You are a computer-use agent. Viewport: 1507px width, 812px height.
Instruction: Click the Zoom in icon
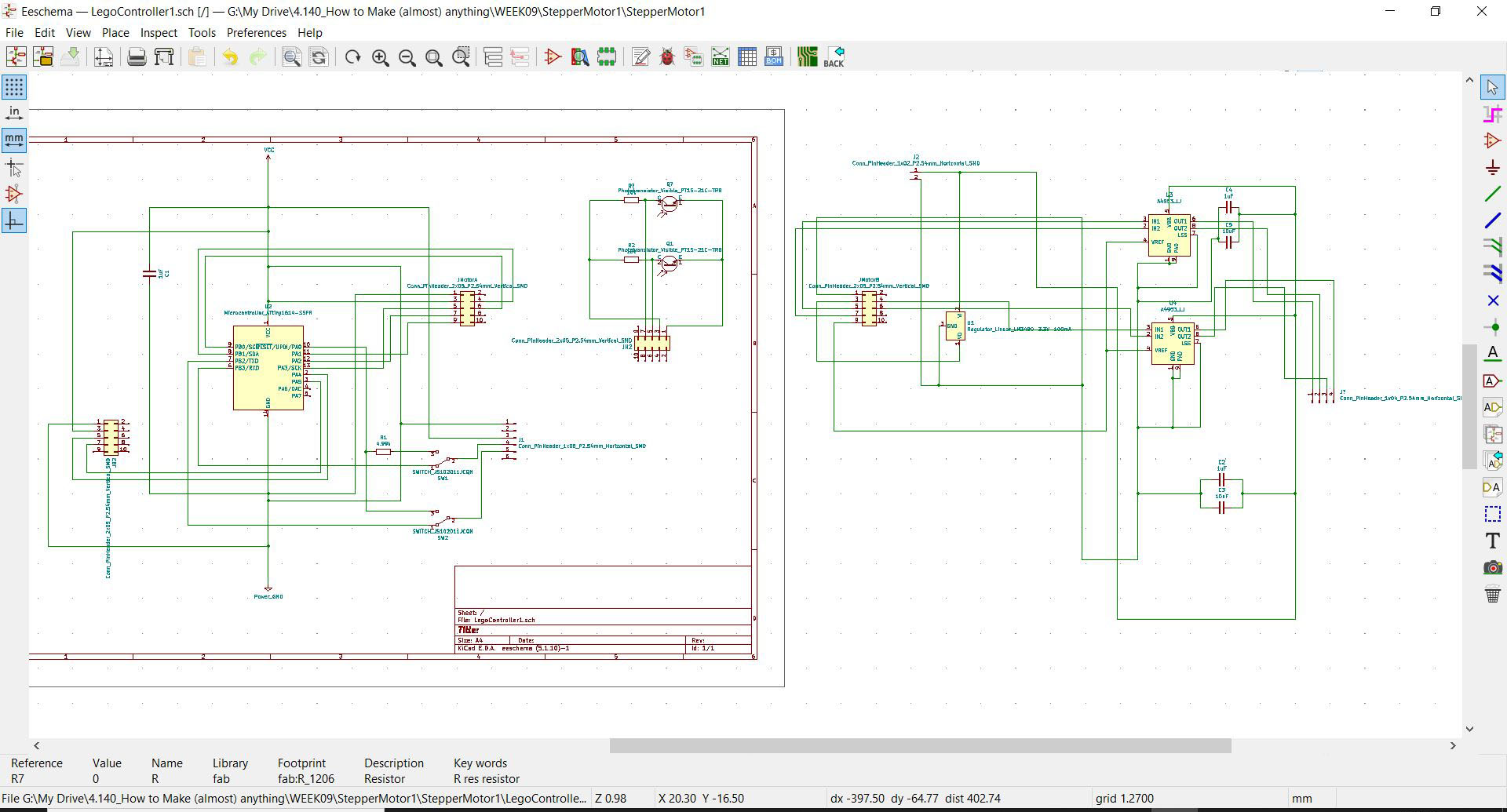[380, 56]
